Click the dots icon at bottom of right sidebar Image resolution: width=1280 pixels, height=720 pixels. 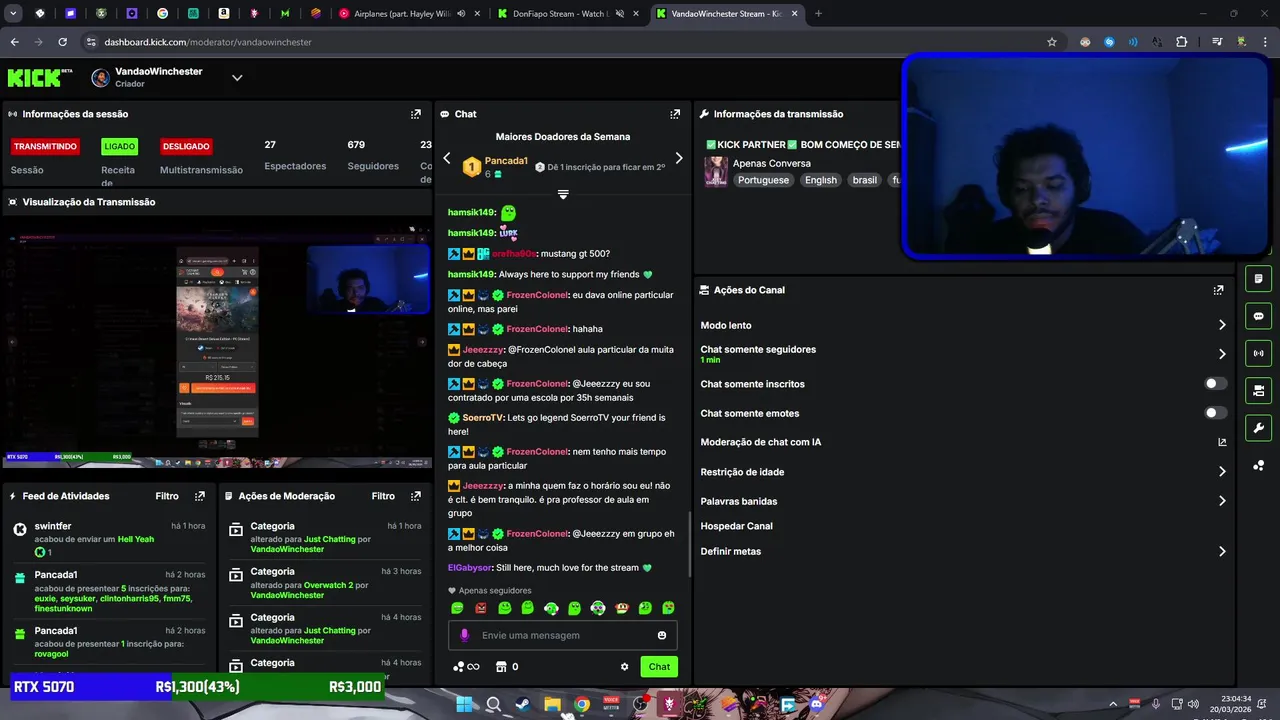pos(1258,466)
